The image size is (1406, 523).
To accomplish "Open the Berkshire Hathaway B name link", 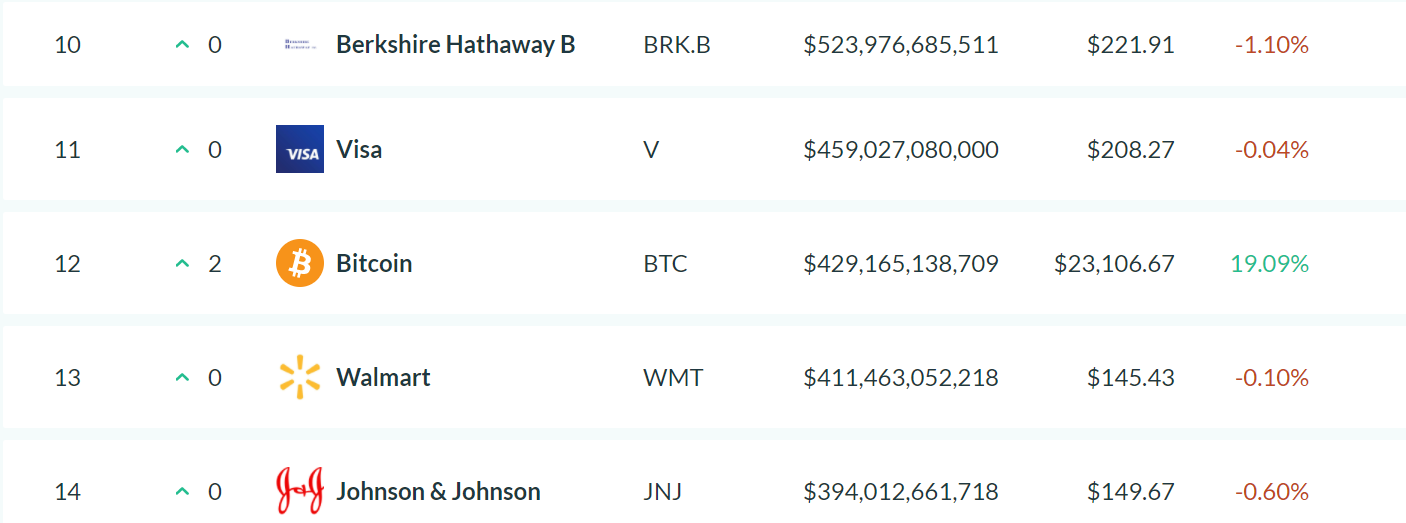I will pos(455,45).
